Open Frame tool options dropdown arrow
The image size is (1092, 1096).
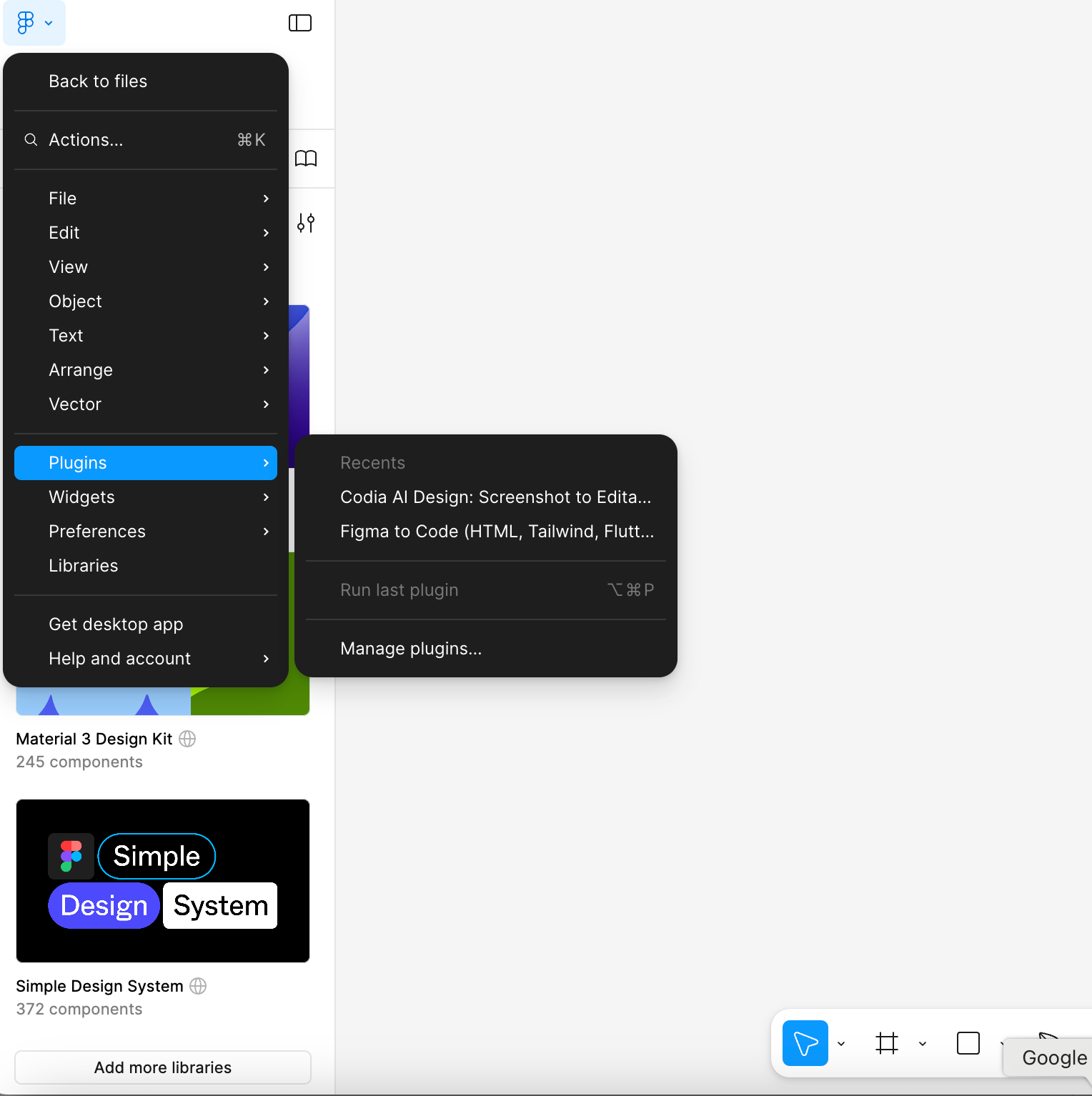tap(923, 1044)
